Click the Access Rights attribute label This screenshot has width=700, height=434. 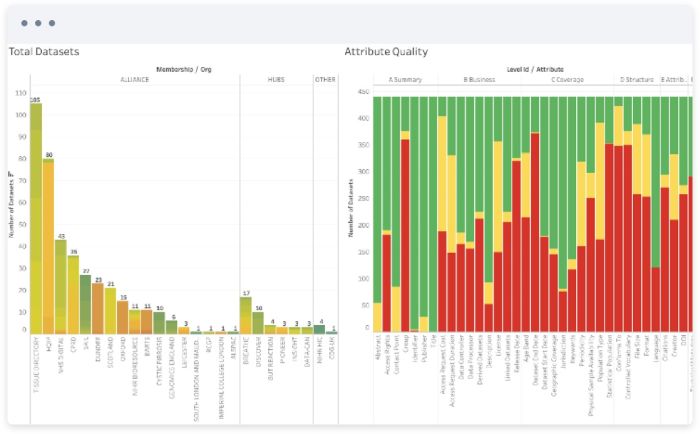coord(387,355)
